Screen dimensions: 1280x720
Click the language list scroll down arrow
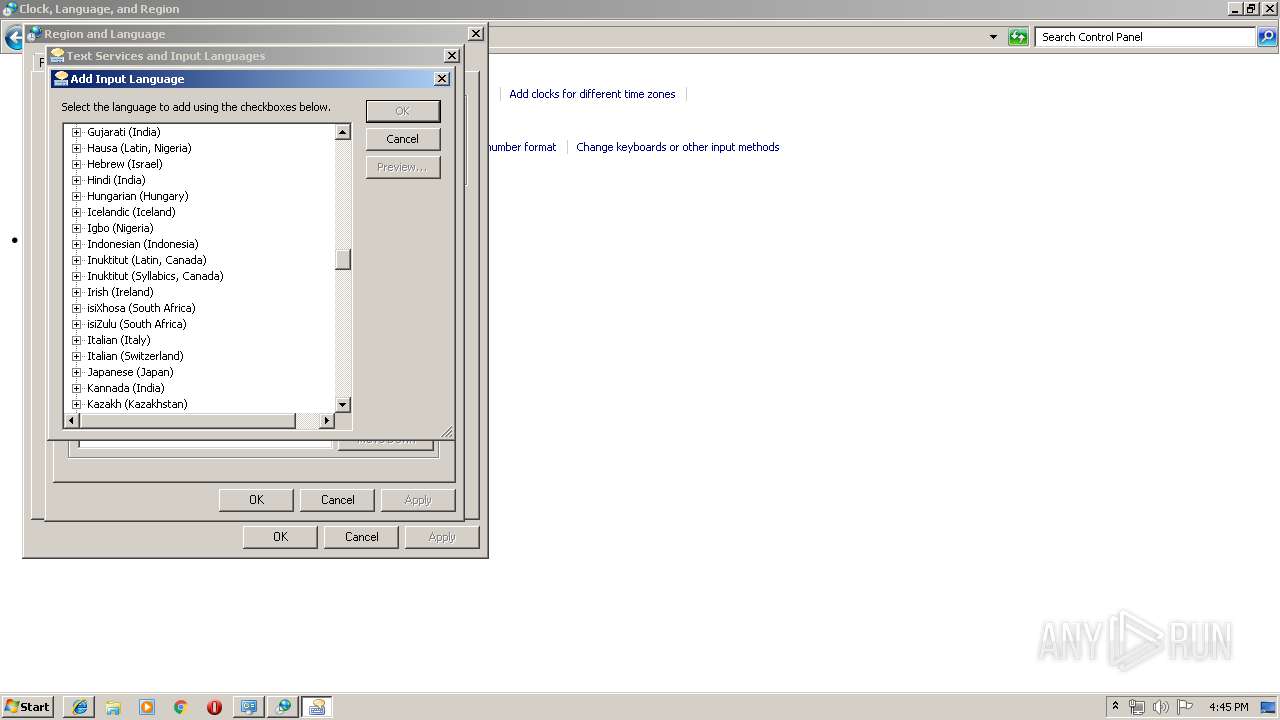coord(343,404)
